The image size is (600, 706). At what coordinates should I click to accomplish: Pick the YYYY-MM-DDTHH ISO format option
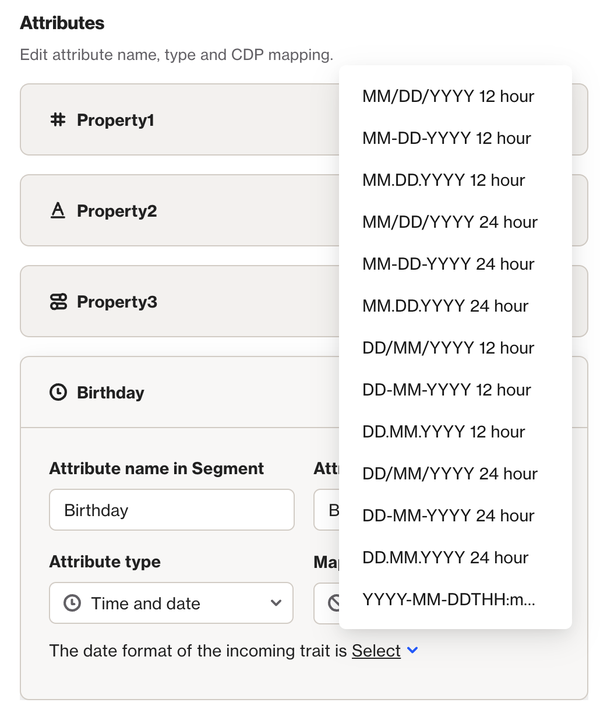click(448, 599)
